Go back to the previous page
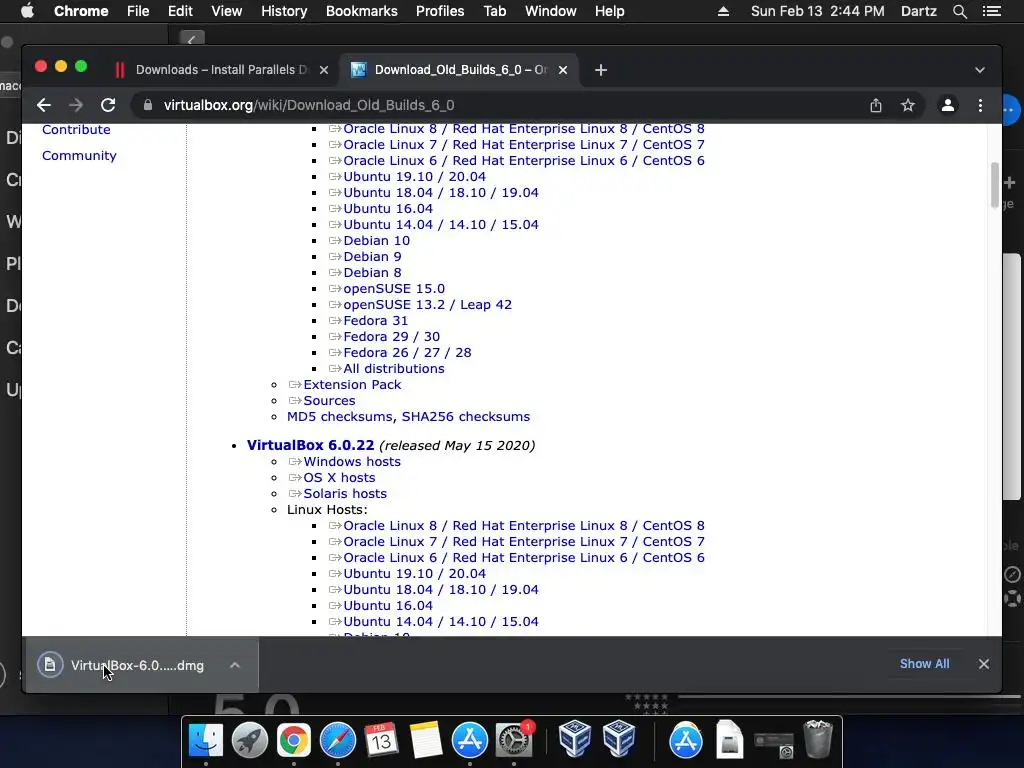 [44, 105]
